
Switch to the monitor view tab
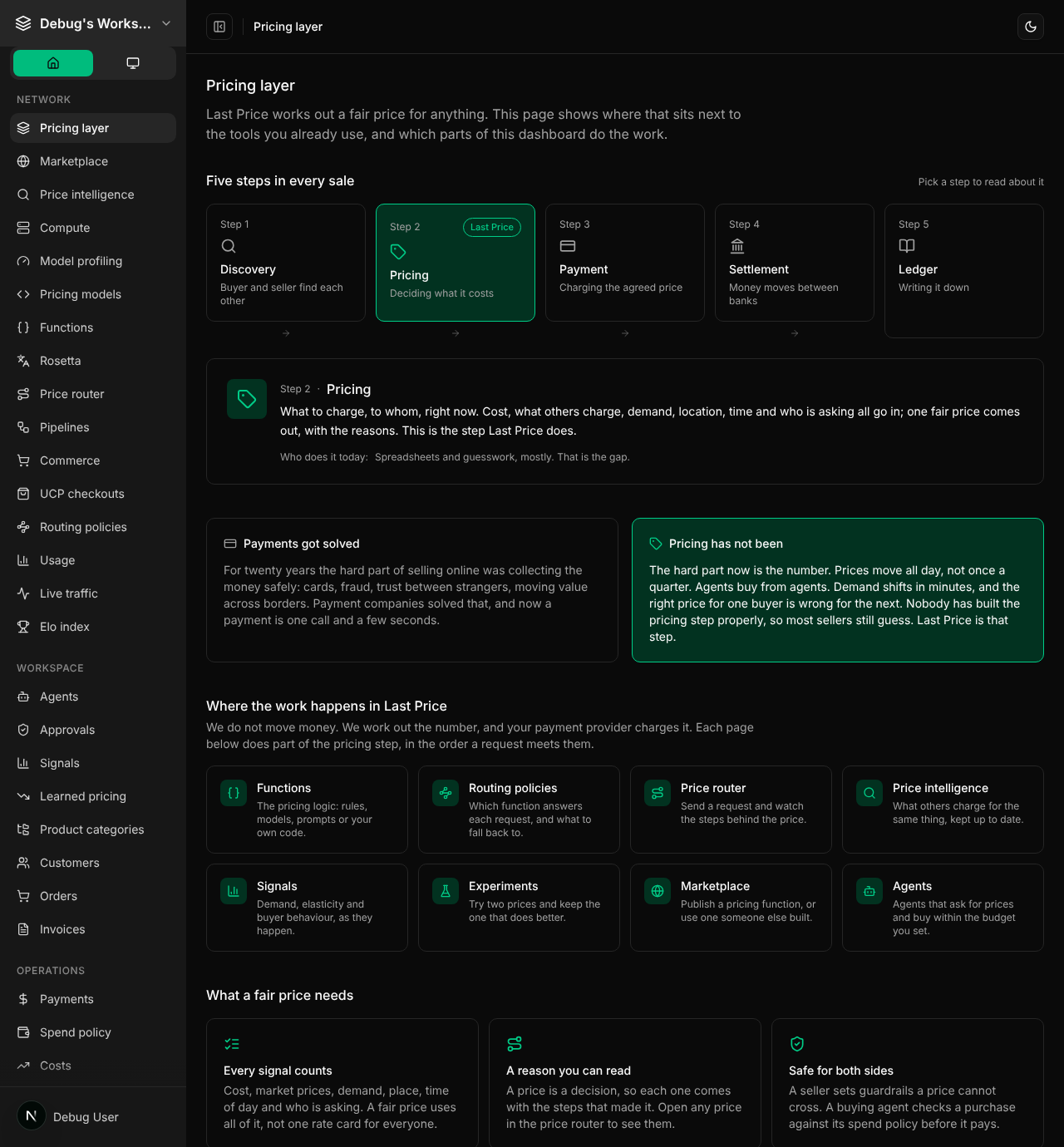pos(133,63)
